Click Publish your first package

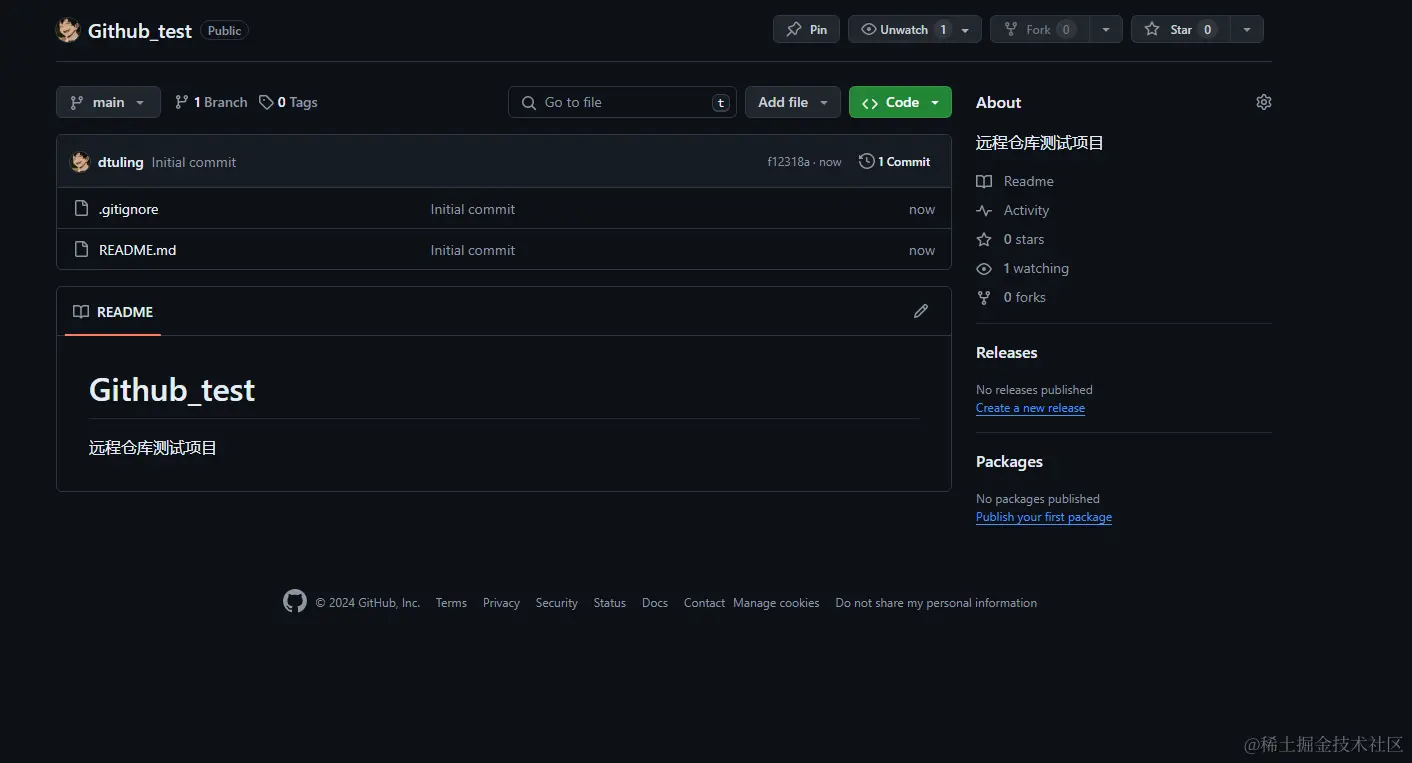coord(1044,517)
